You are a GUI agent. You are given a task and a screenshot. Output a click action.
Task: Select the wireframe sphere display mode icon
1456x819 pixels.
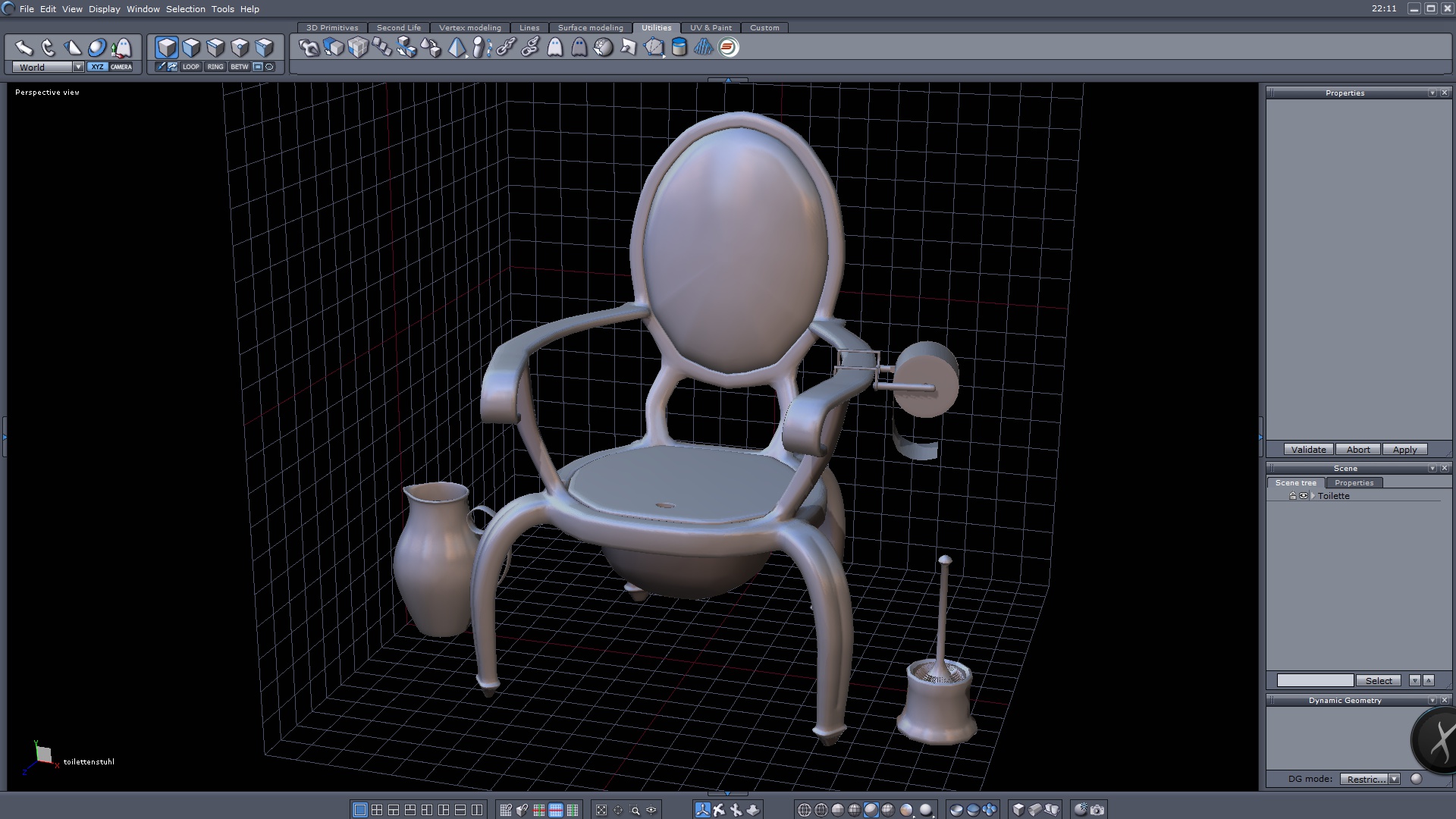[x=805, y=810]
